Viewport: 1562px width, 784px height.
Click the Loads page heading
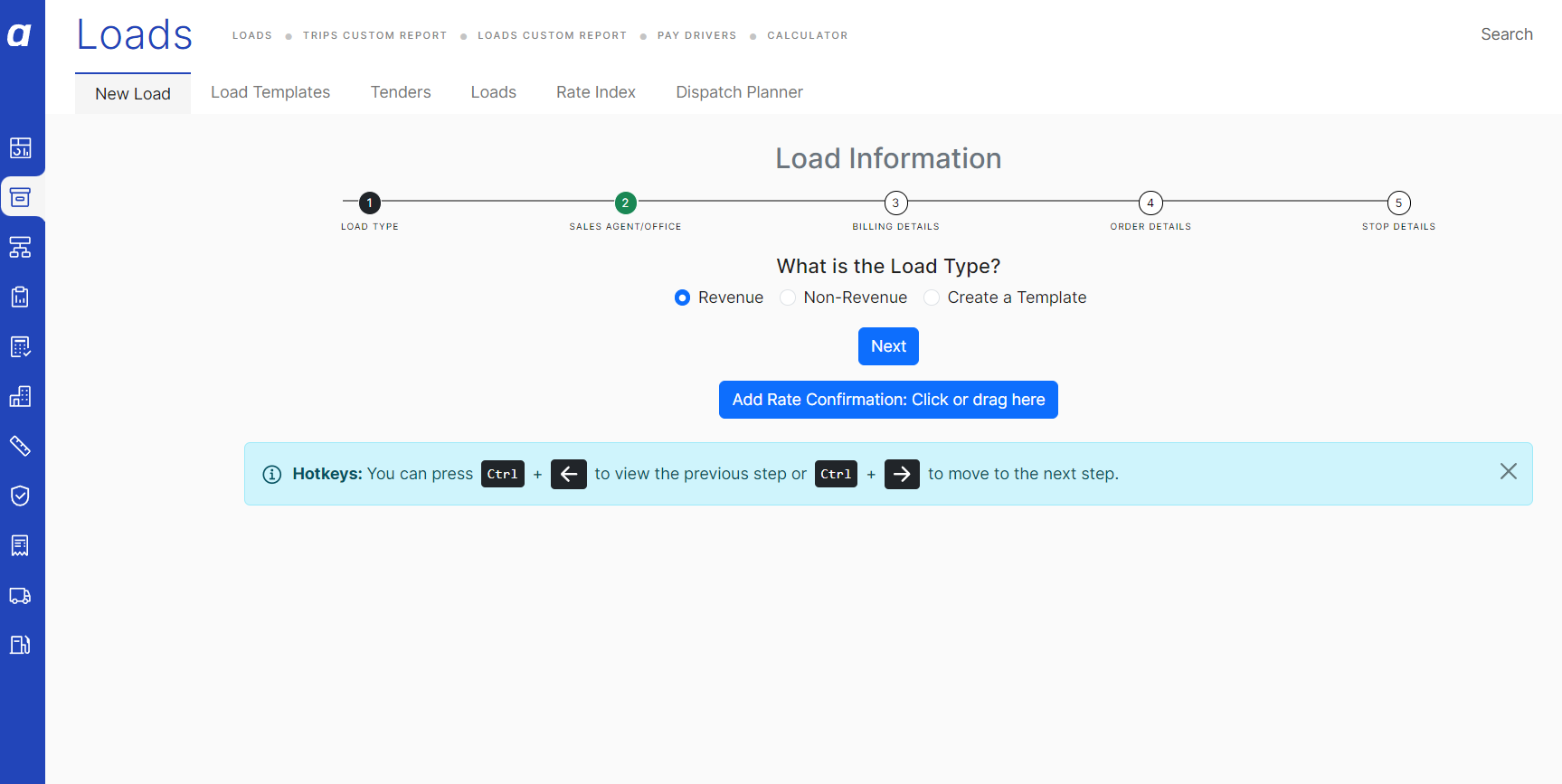[135, 35]
